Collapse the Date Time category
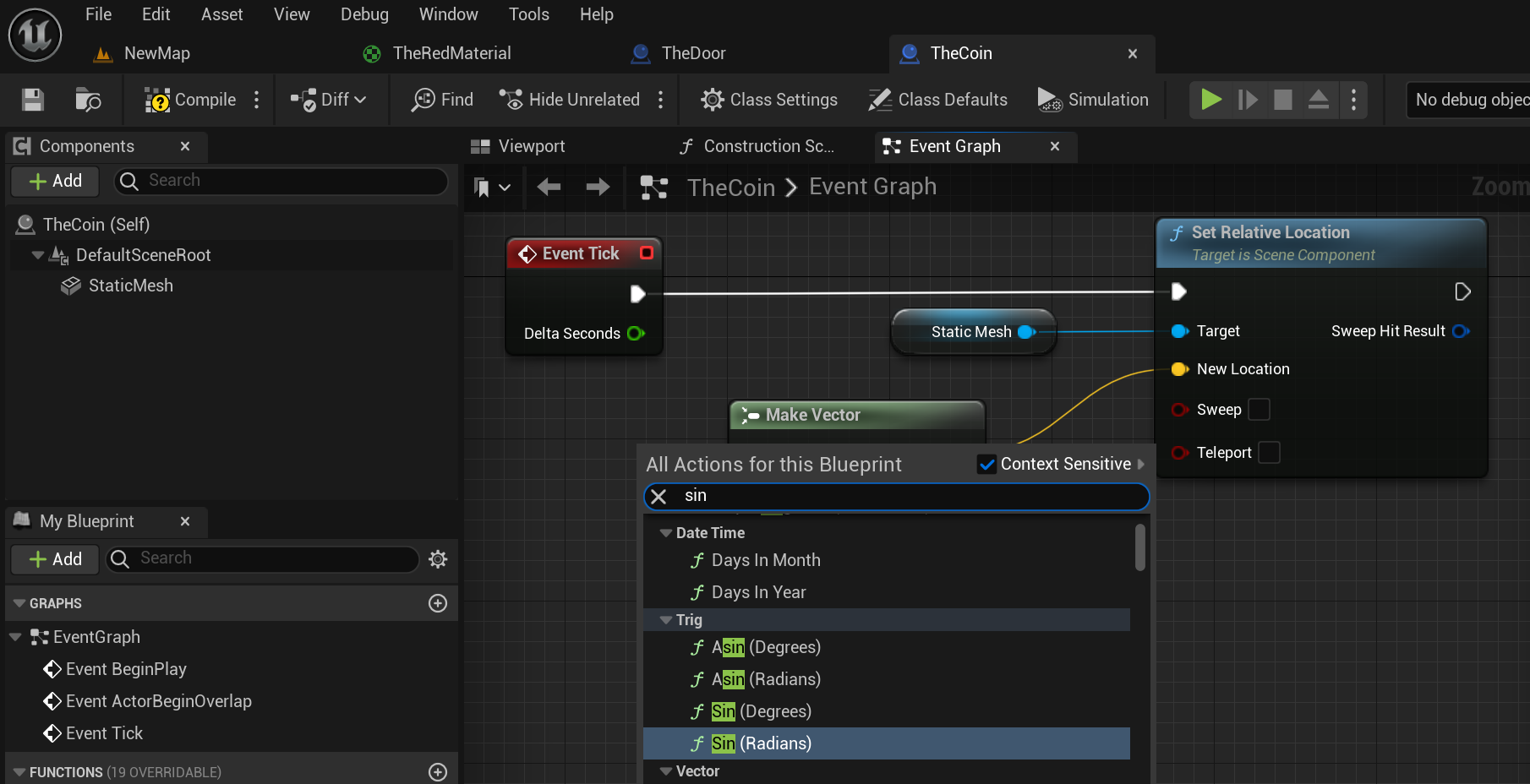The image size is (1530, 784). click(666, 533)
